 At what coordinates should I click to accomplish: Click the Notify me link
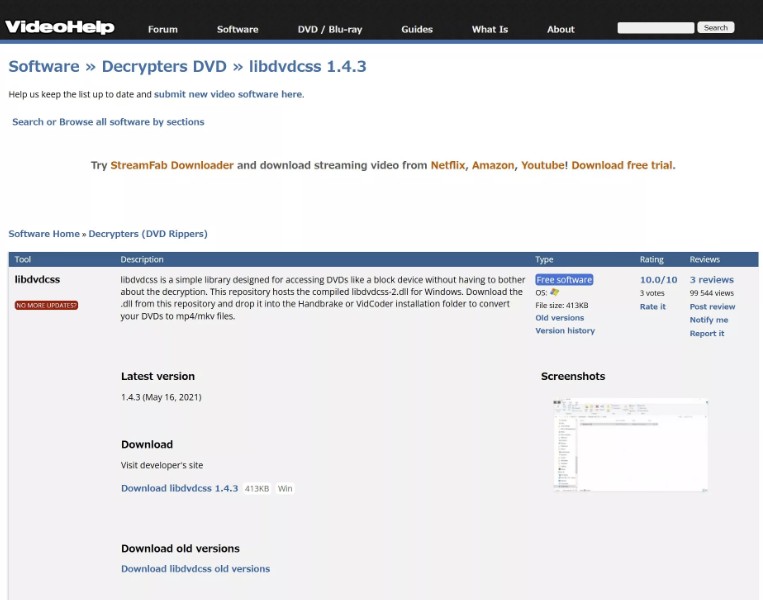pos(708,320)
